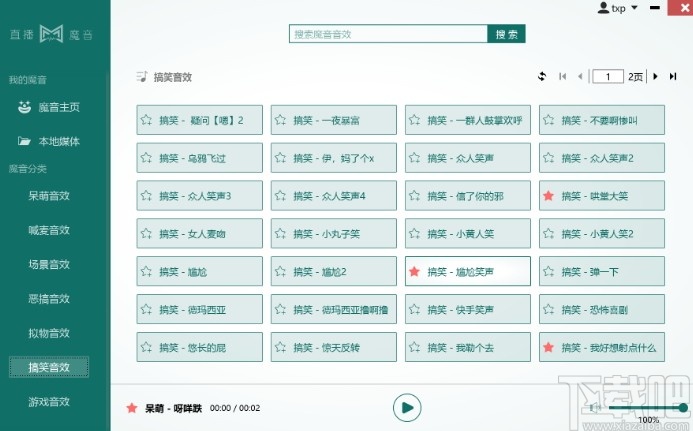Unfavorite red star on 我好想射点什么 sound
Image resolution: width=693 pixels, height=431 pixels.
click(548, 347)
